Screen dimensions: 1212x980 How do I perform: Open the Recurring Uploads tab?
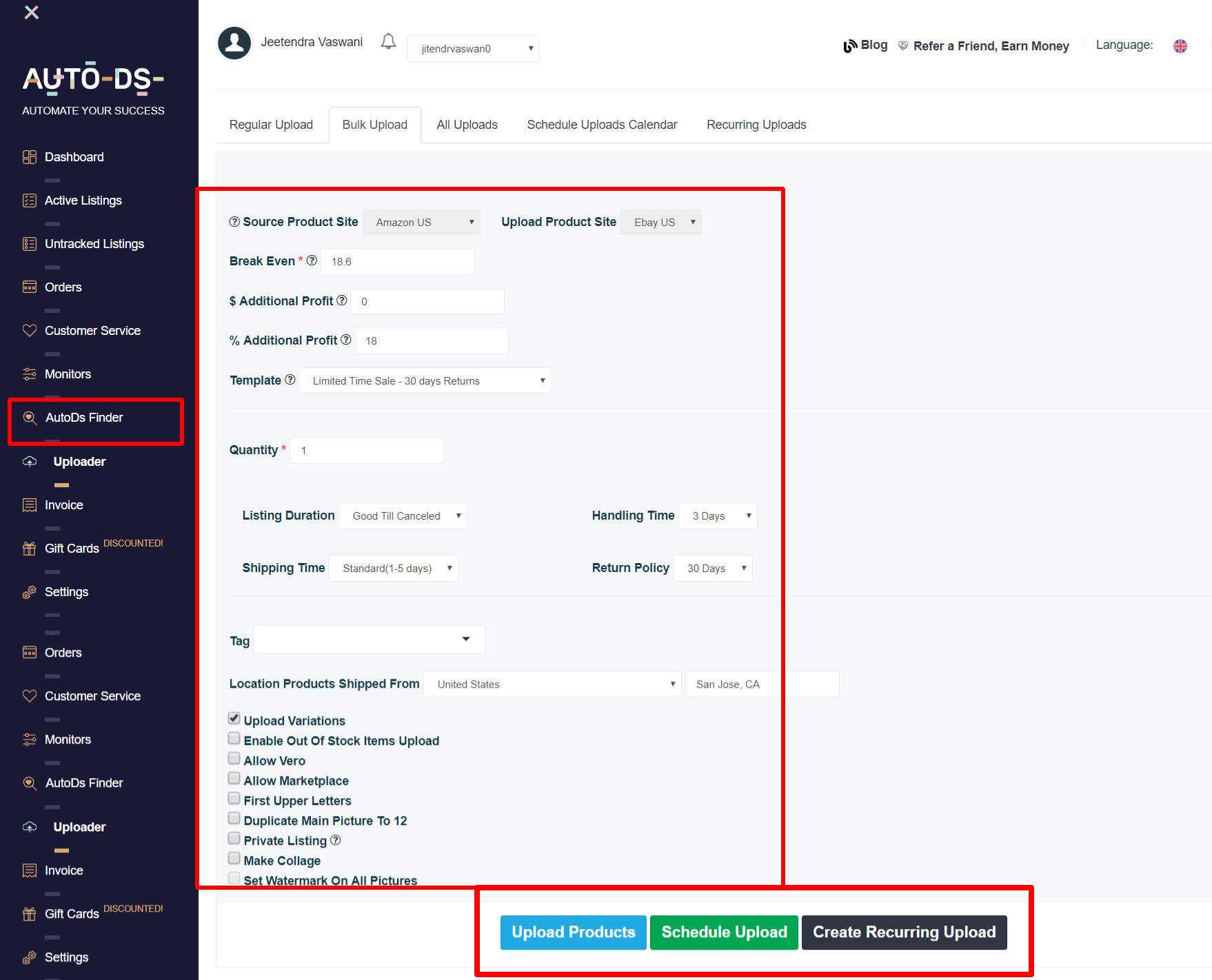coord(756,125)
